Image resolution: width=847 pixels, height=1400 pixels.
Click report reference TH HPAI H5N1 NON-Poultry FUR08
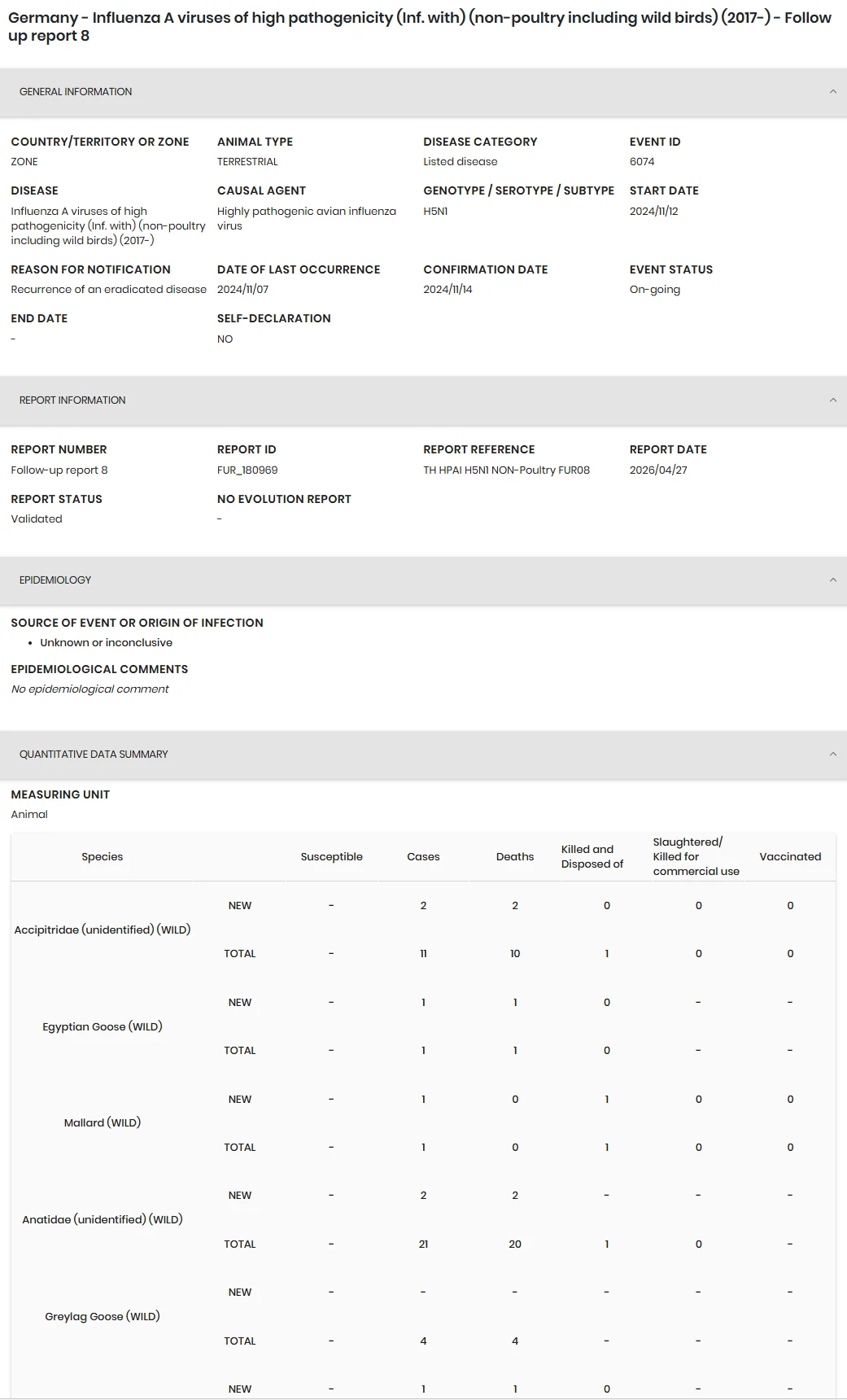pos(506,470)
